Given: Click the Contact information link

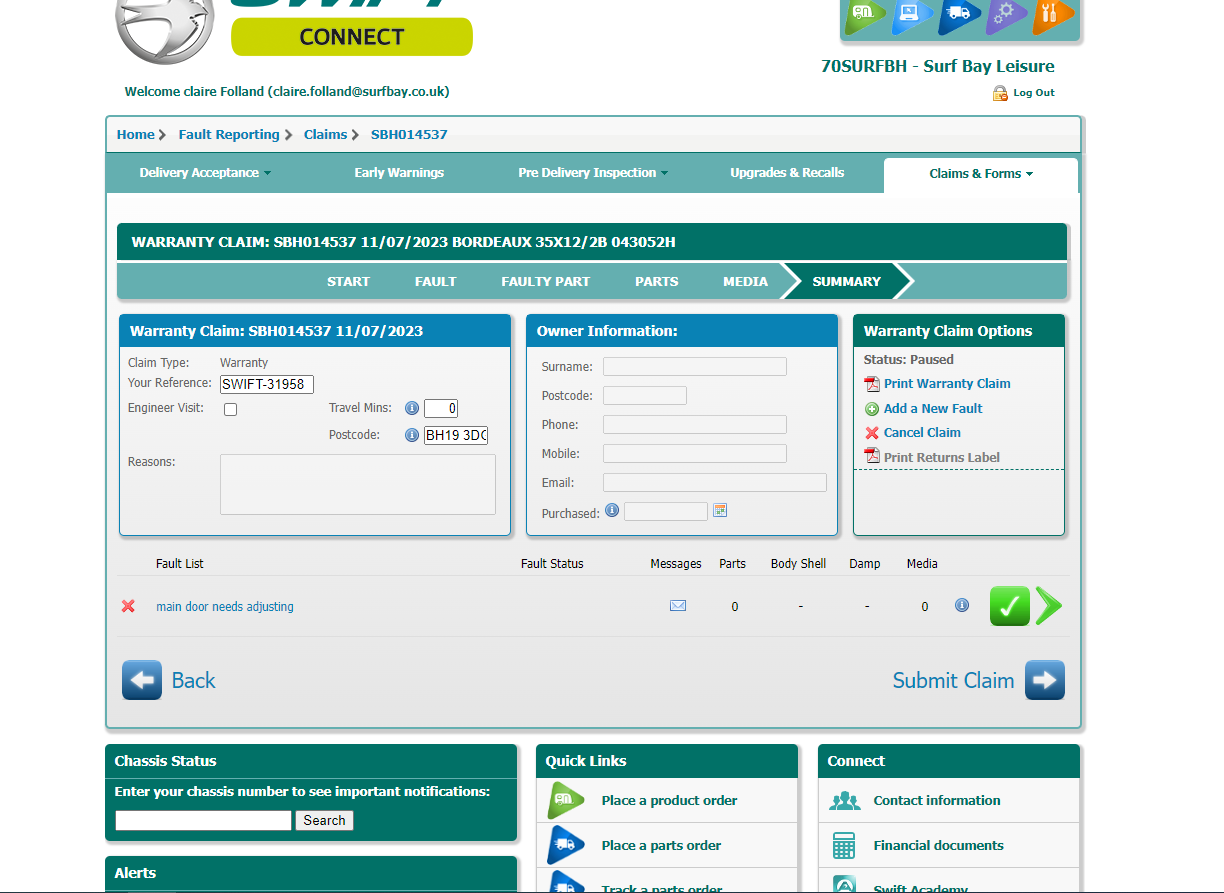Looking at the screenshot, I should pyautogui.click(x=937, y=801).
